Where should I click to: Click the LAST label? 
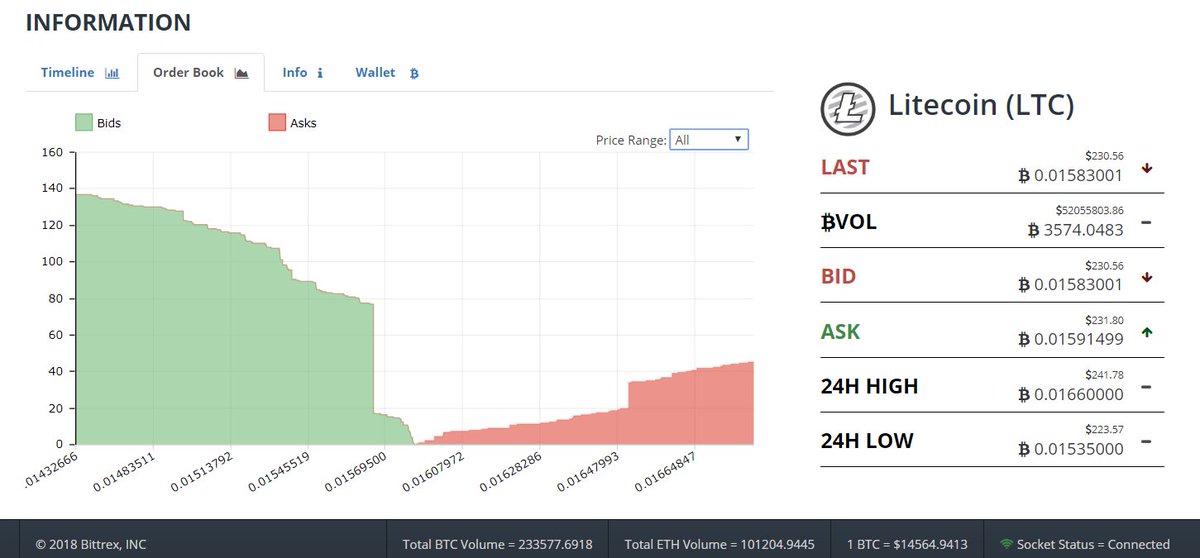click(x=845, y=167)
